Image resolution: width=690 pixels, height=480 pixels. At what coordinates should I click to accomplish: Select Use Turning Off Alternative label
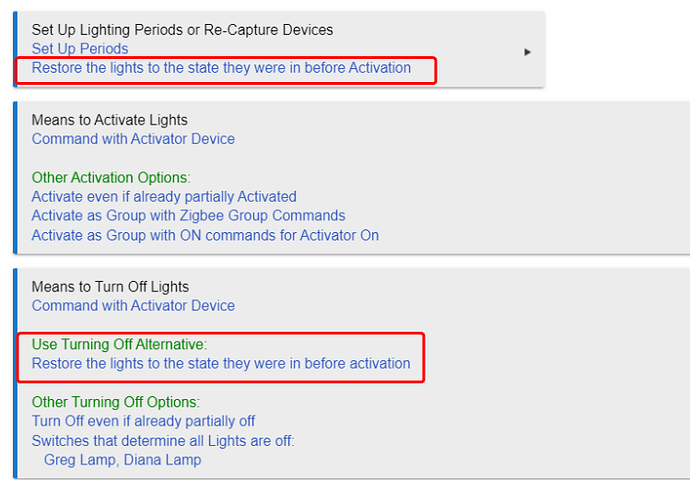tap(119, 344)
